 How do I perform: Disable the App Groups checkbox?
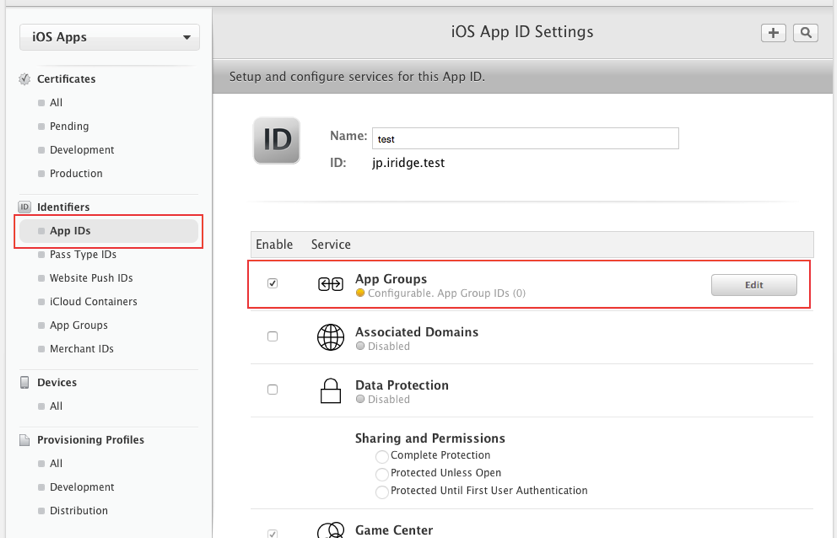click(x=272, y=284)
